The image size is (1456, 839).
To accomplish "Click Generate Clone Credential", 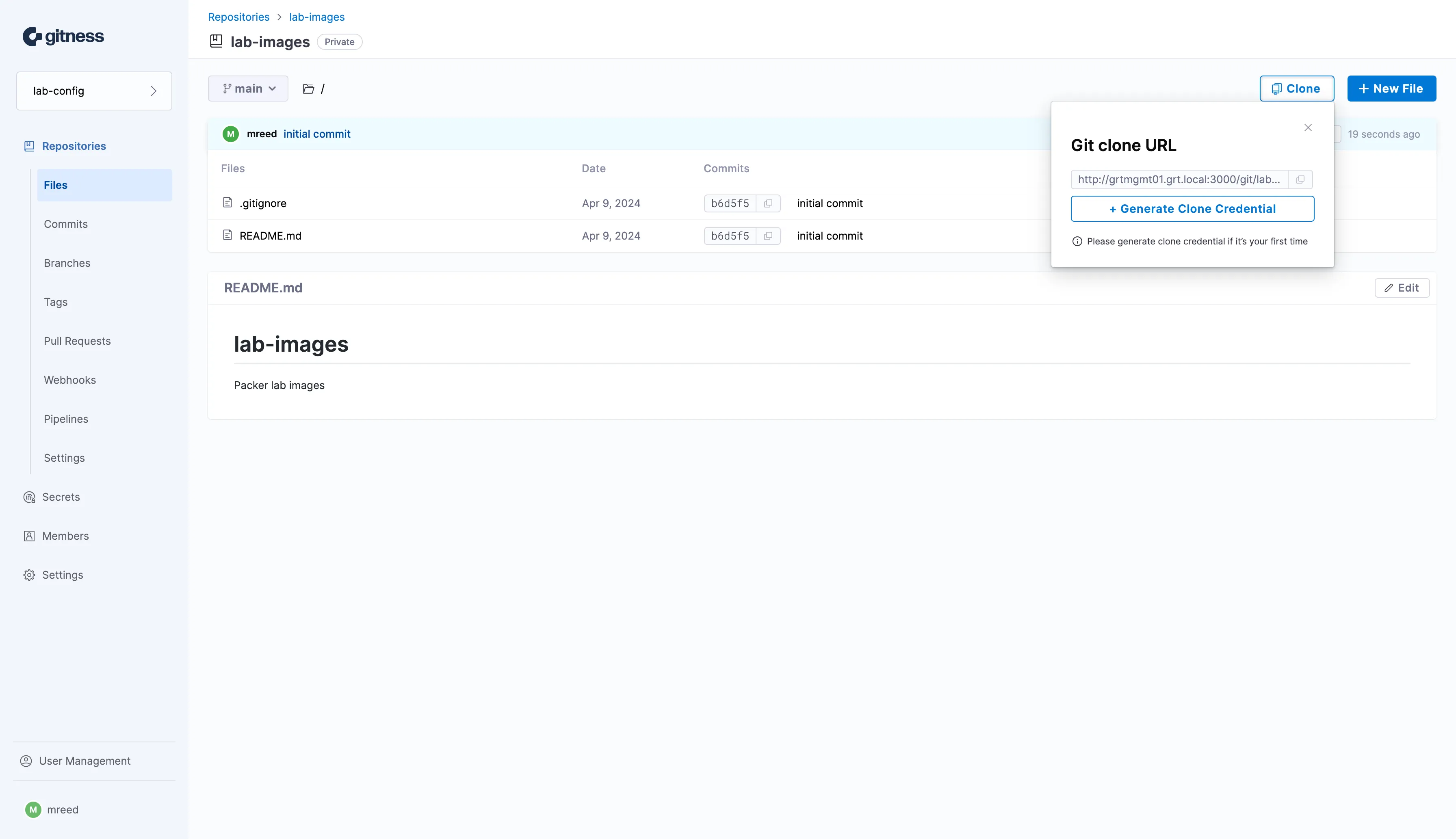I will [1192, 209].
